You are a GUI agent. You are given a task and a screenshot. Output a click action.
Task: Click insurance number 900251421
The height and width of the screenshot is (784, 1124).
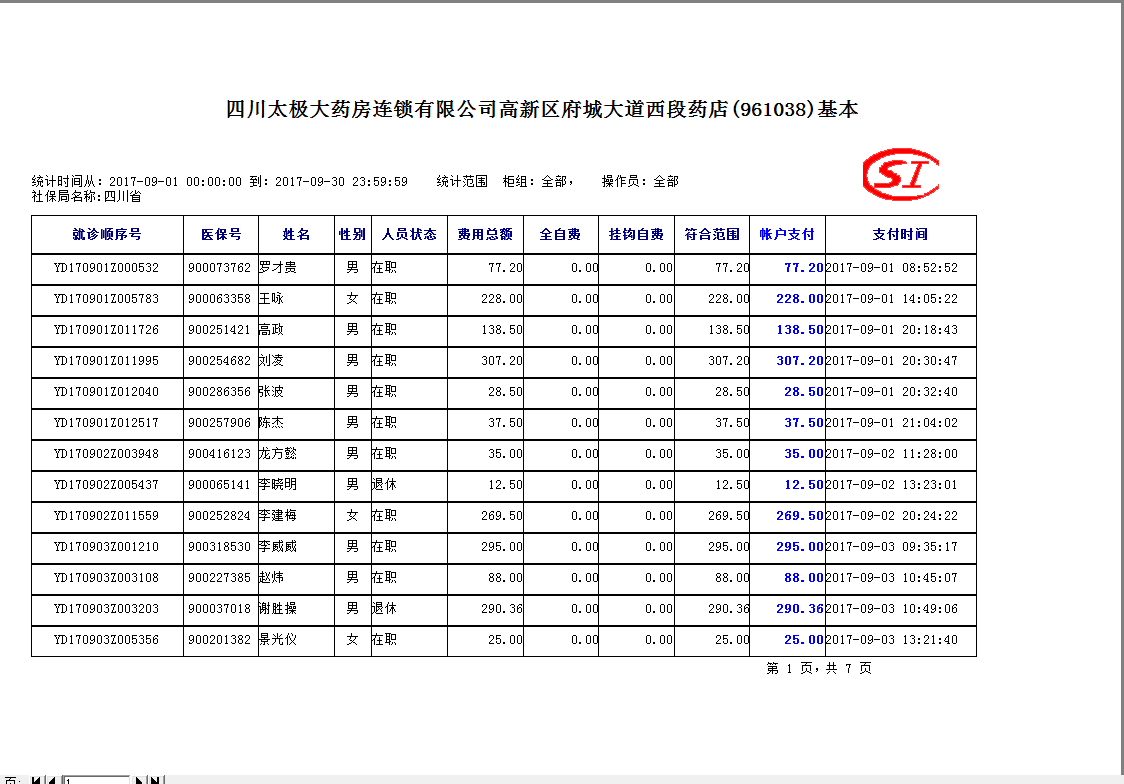point(219,330)
